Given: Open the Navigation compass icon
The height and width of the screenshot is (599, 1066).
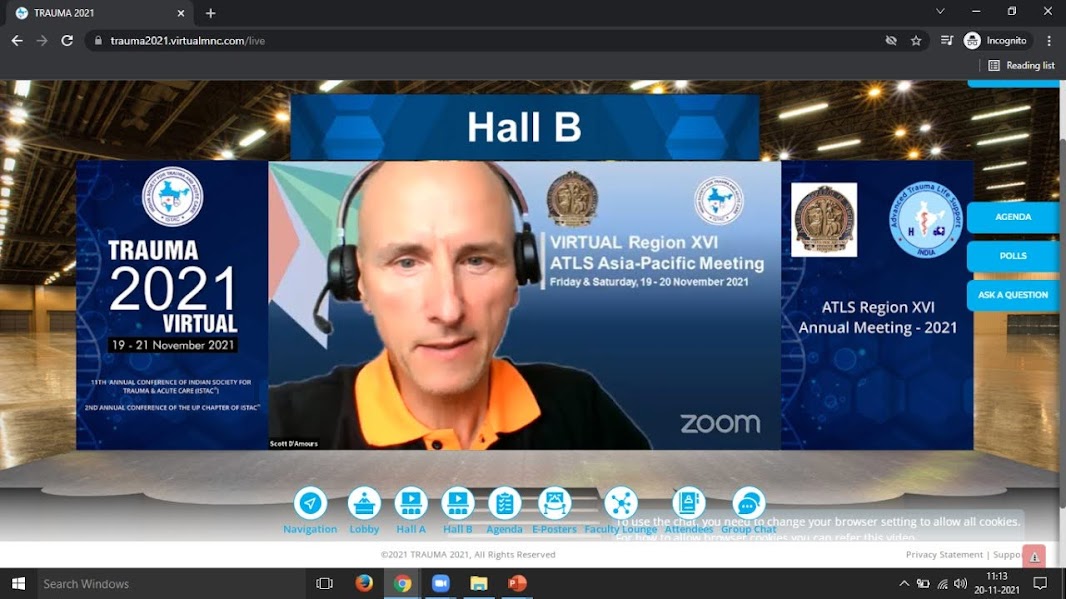Looking at the screenshot, I should click(x=310, y=503).
